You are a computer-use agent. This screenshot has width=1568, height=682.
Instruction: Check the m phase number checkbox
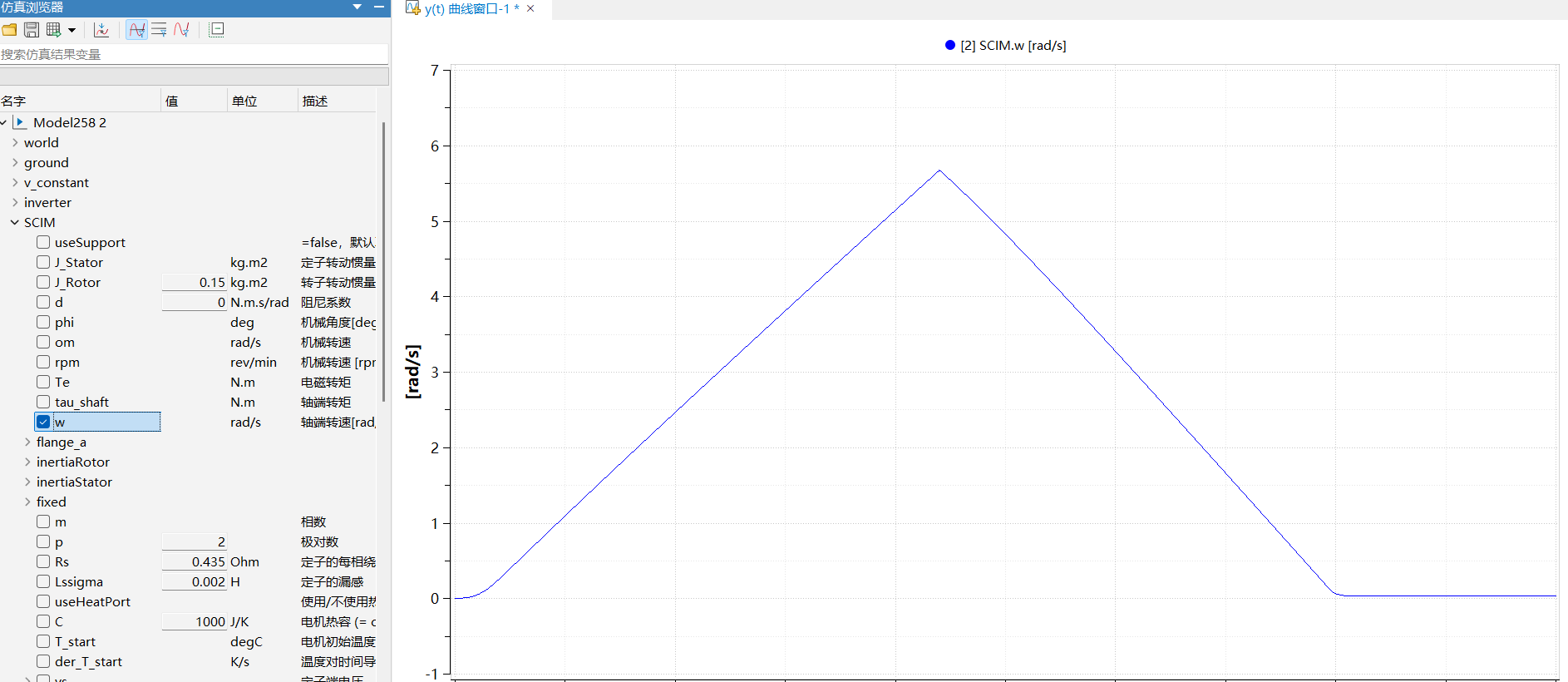pos(43,521)
